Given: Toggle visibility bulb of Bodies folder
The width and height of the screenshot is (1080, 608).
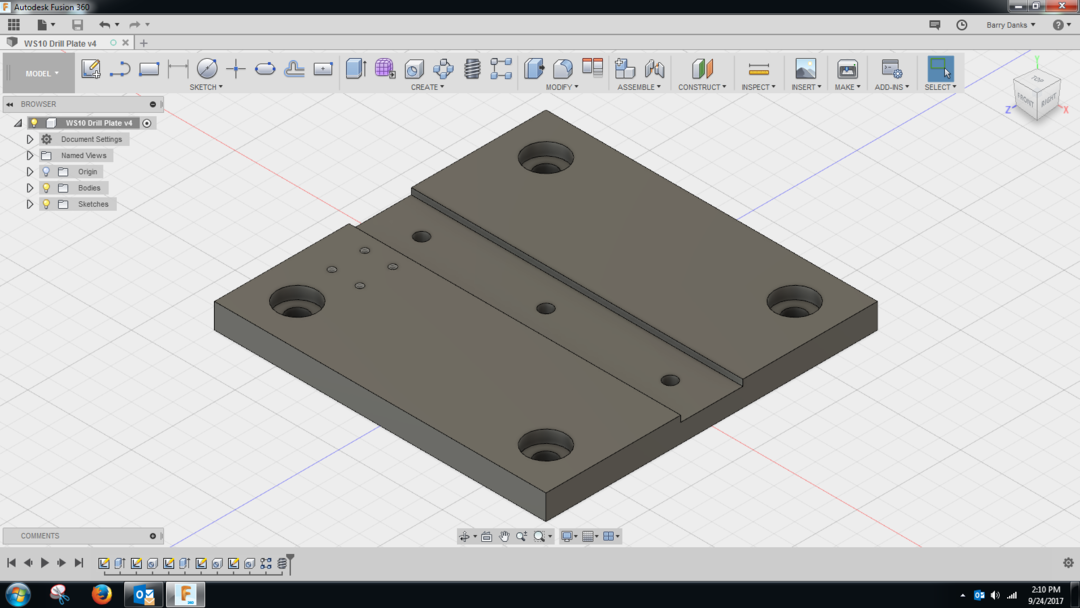Looking at the screenshot, I should point(46,188).
